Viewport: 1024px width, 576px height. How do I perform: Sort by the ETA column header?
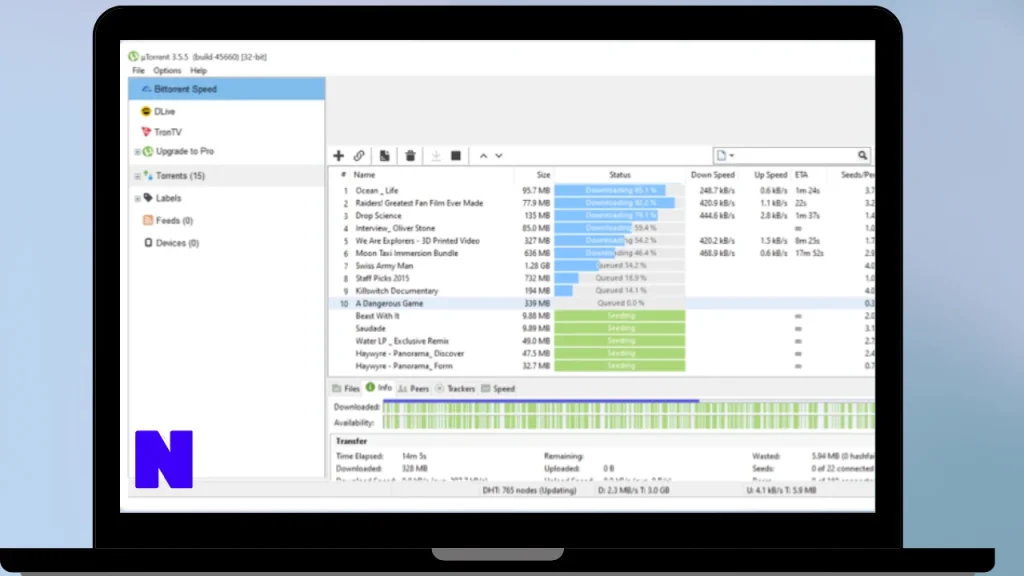coord(801,175)
